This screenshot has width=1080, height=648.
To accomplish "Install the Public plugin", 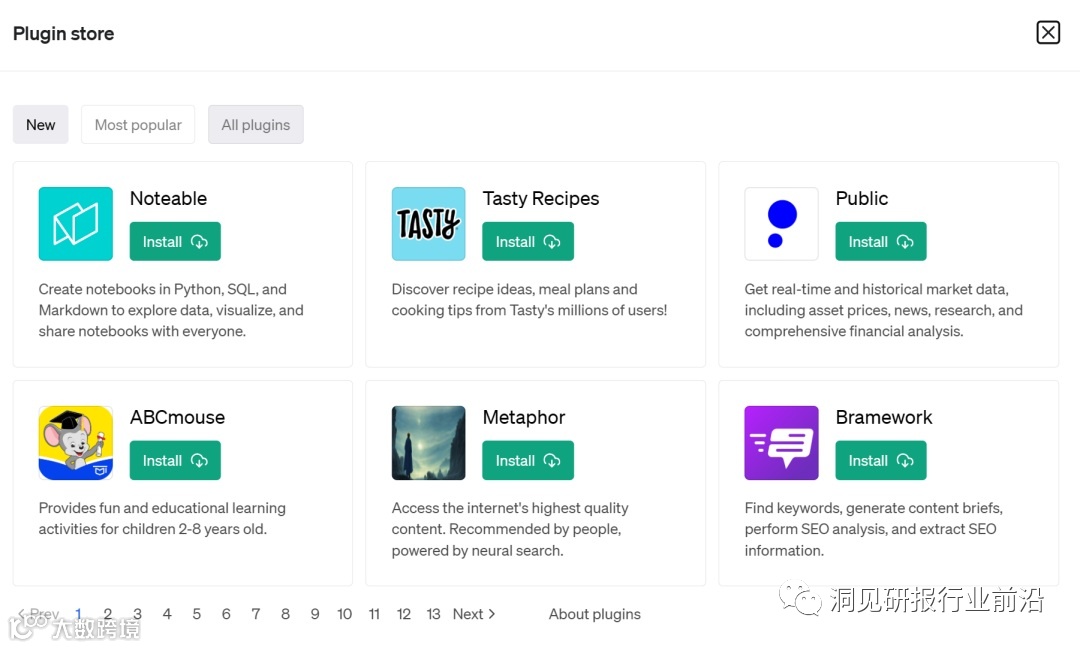I will click(881, 242).
